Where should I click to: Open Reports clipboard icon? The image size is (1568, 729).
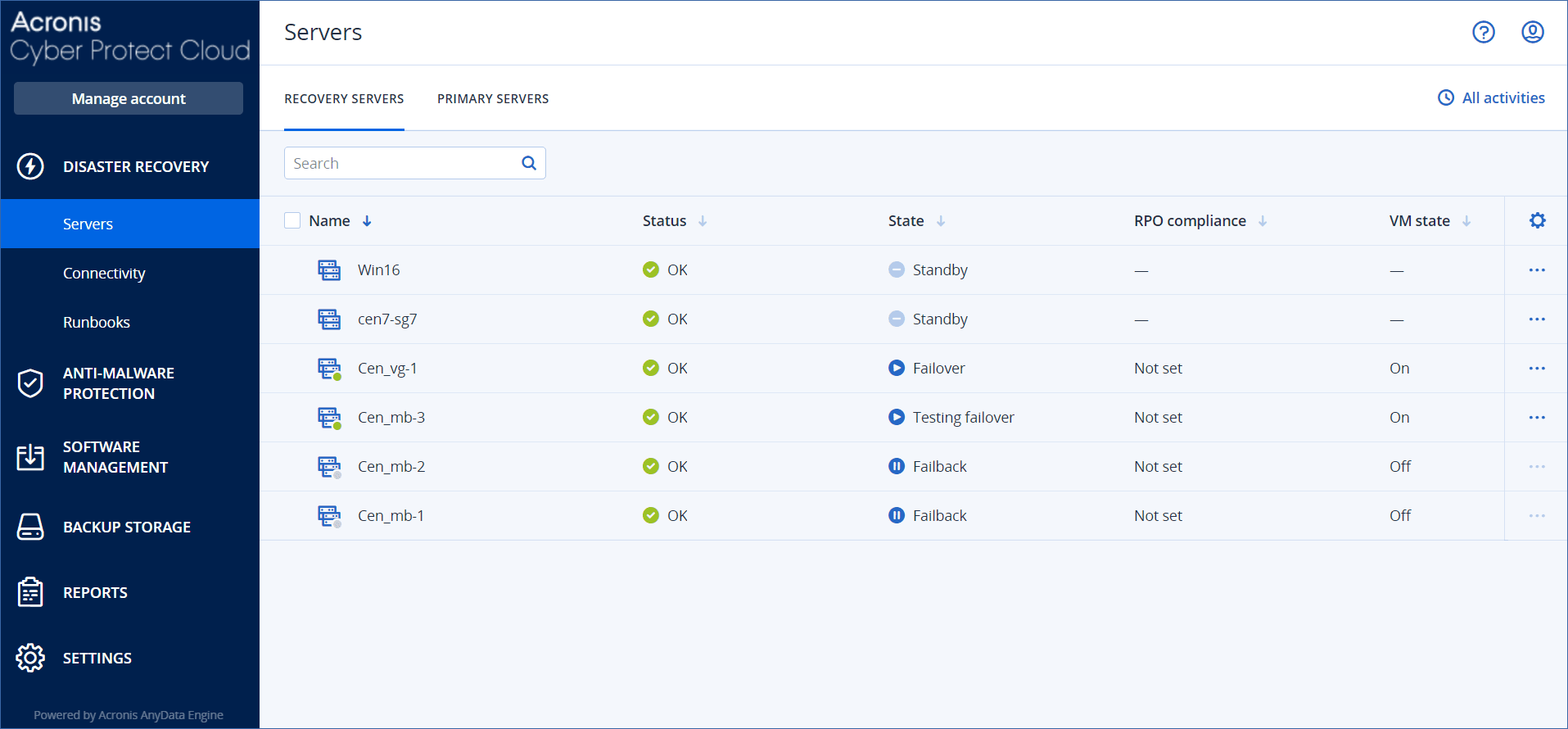pos(30,592)
